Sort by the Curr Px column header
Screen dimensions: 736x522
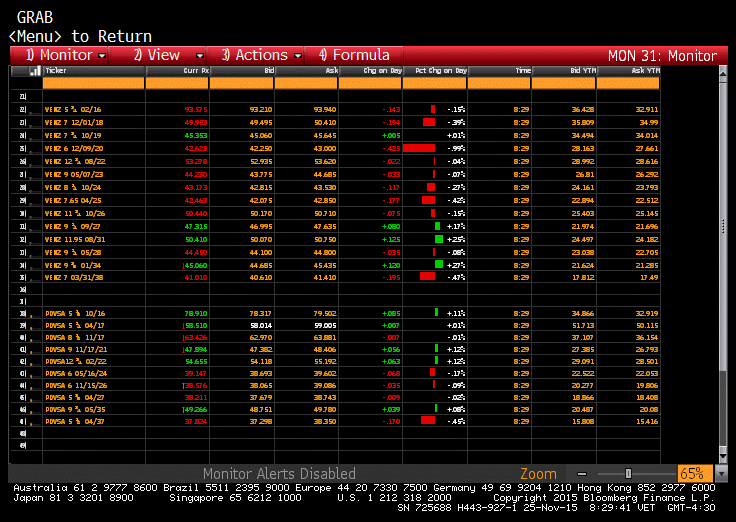[x=177, y=71]
